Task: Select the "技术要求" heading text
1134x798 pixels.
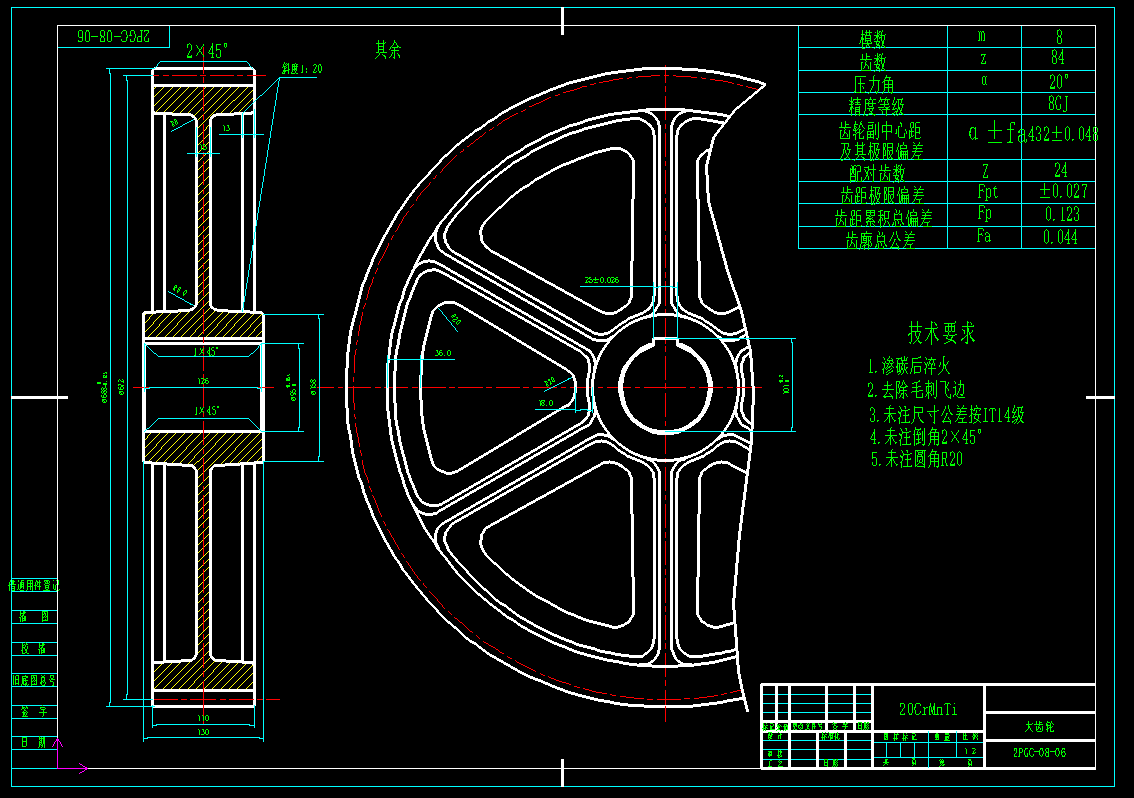Action: (x=941, y=333)
